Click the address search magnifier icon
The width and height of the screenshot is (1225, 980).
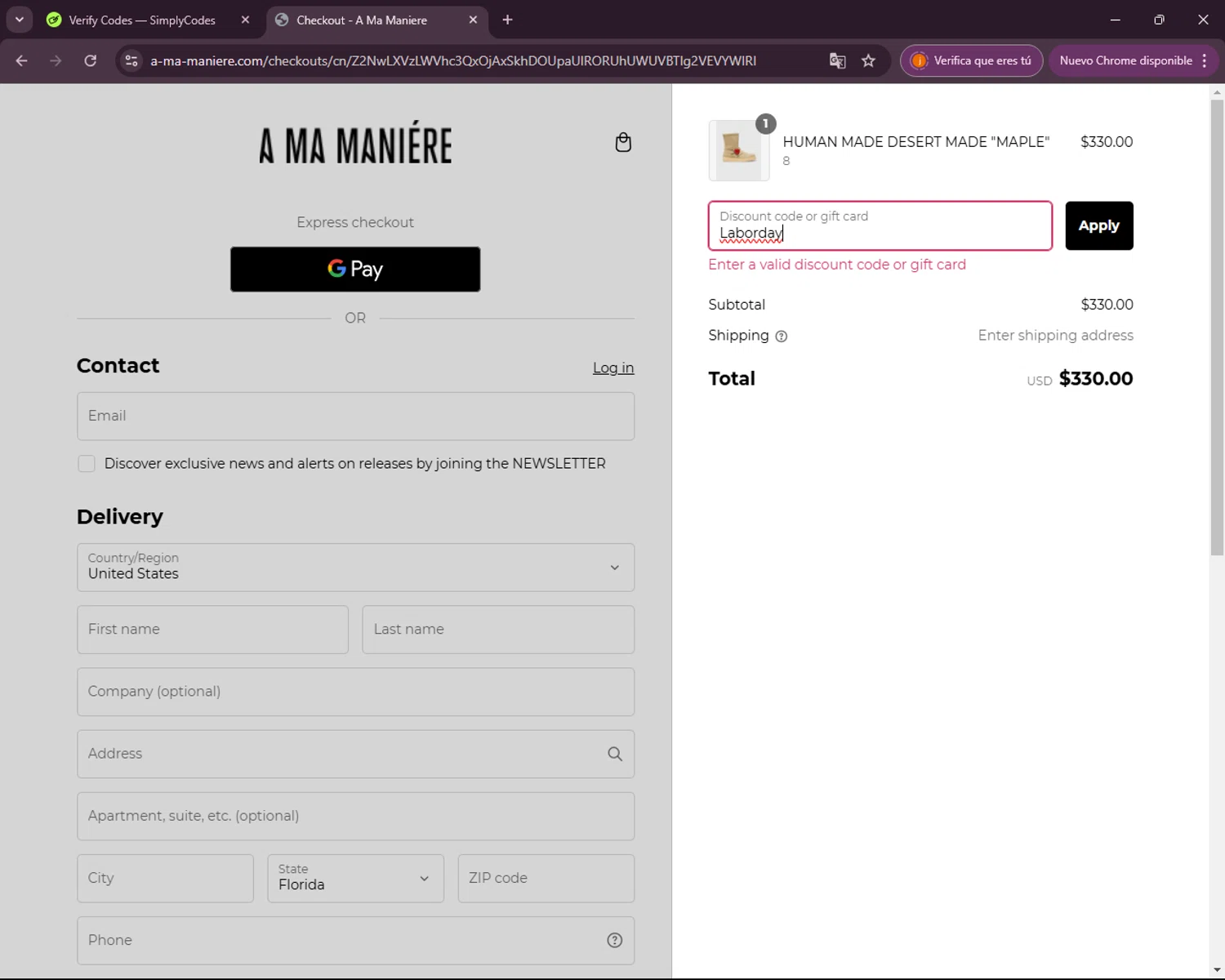pyautogui.click(x=615, y=754)
